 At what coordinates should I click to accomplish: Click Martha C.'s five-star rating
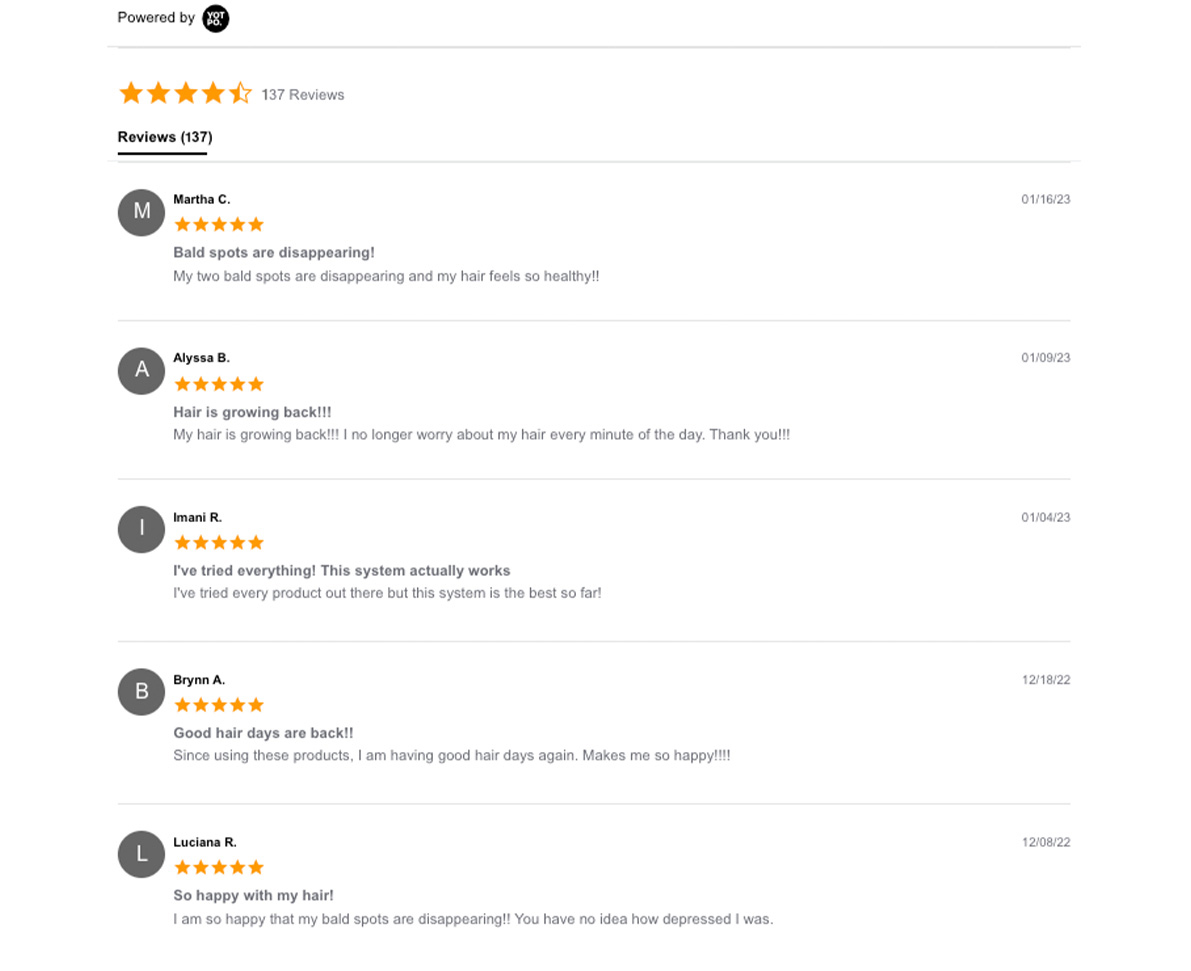click(x=219, y=224)
